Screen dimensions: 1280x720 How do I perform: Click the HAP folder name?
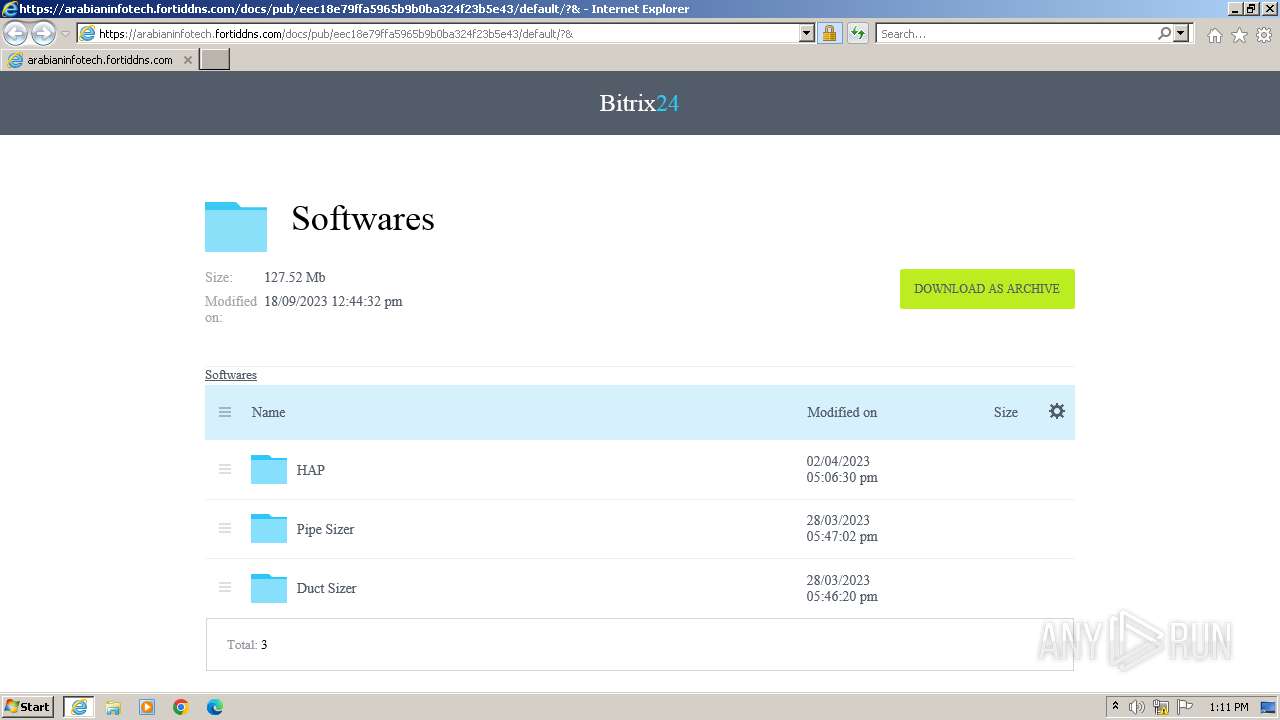click(310, 470)
